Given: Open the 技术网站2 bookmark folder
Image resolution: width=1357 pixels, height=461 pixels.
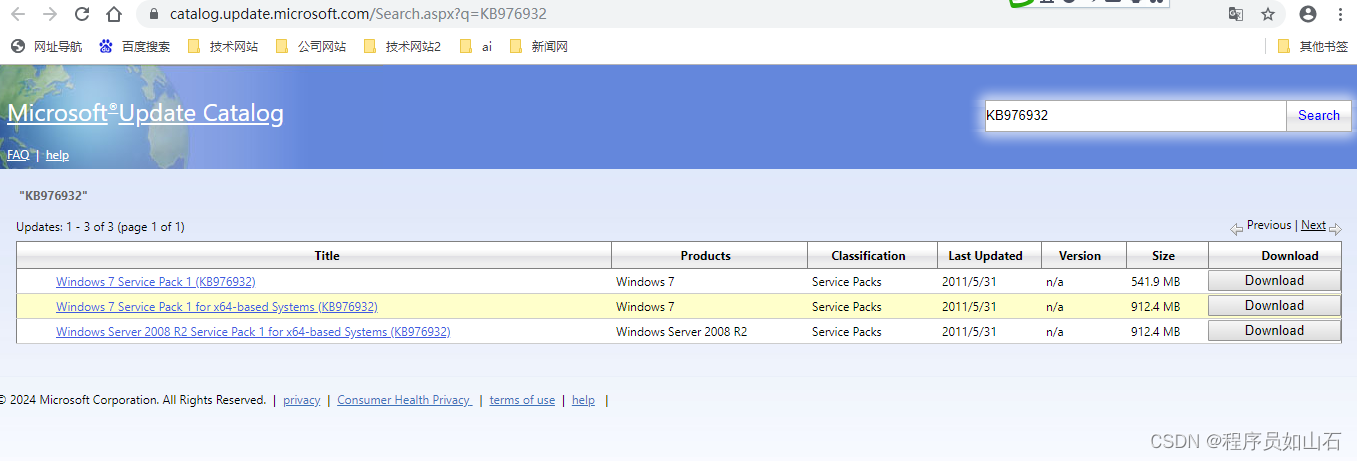Looking at the screenshot, I should tap(401, 46).
